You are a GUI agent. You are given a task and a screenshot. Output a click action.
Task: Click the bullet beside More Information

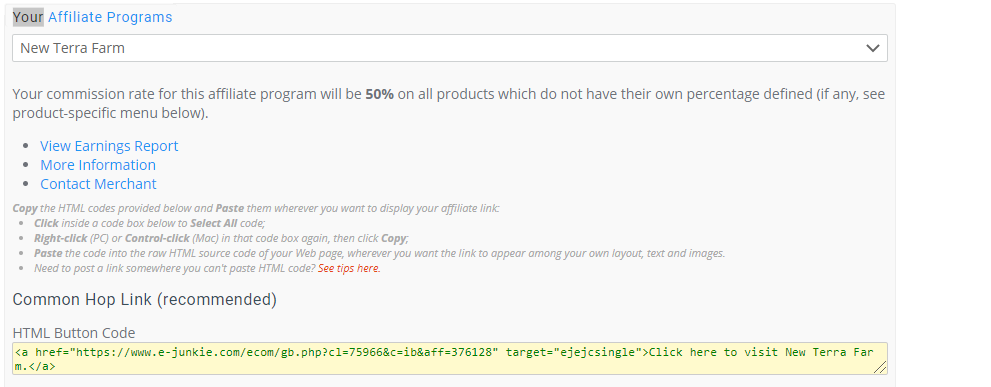[26, 165]
